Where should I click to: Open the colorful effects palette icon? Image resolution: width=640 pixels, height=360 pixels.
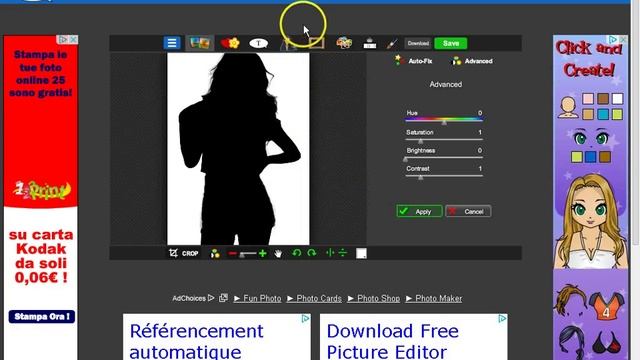[x=344, y=43]
